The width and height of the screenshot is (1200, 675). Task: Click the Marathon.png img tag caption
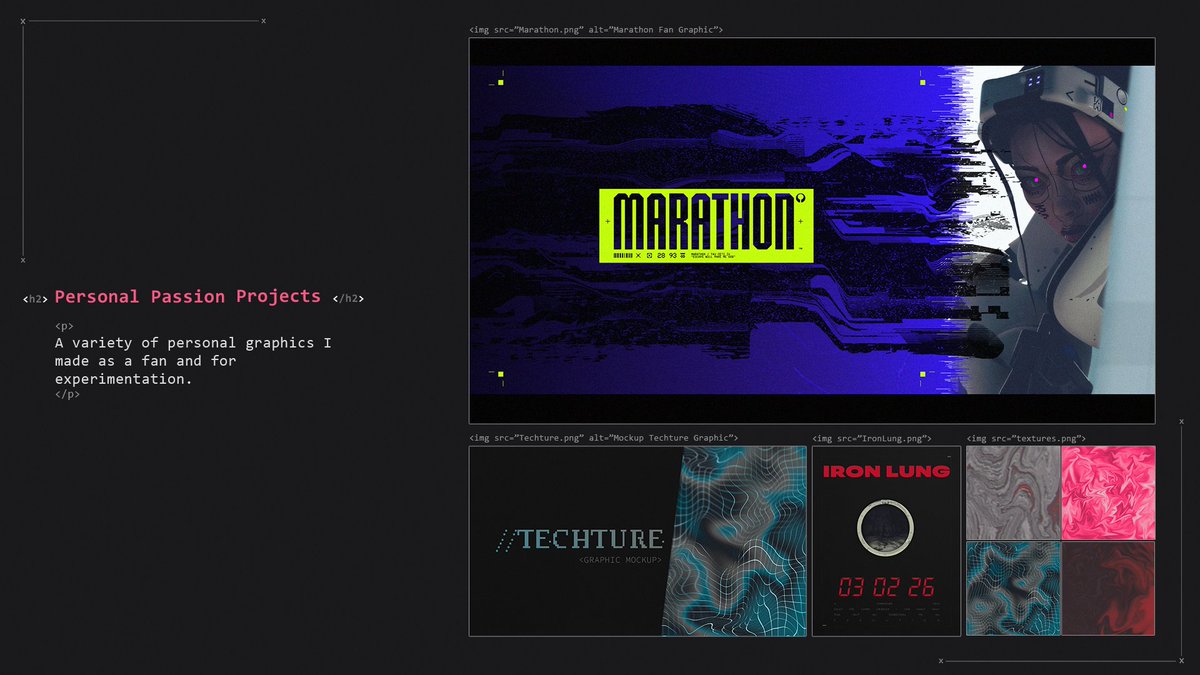click(596, 30)
